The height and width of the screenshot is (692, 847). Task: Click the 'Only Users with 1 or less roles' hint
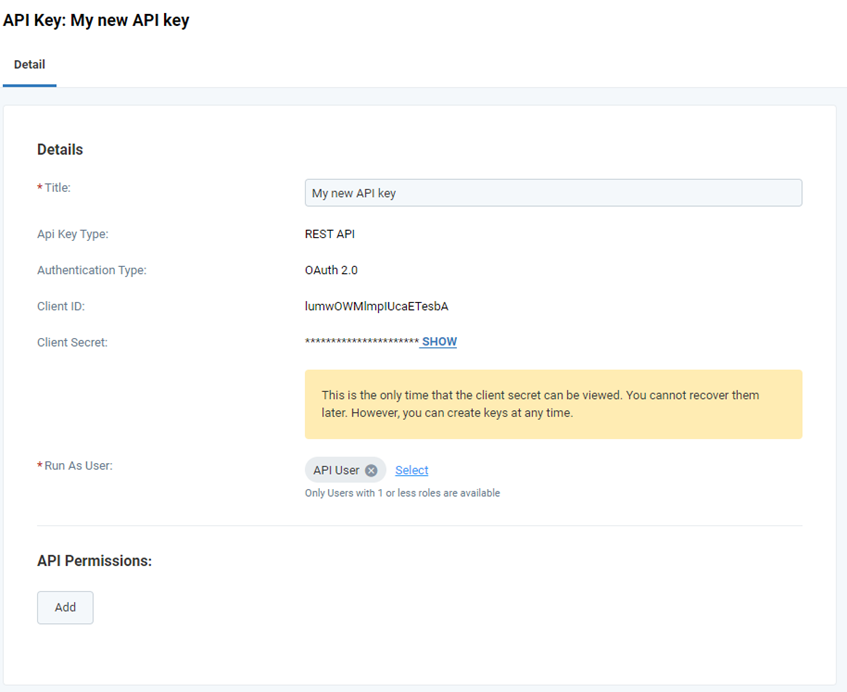[x=402, y=493]
